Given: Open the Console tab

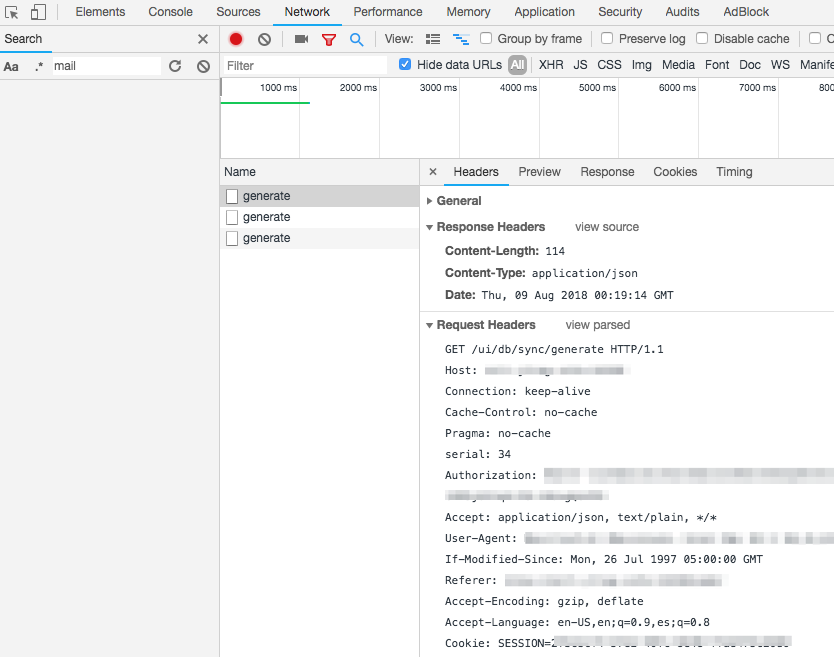Looking at the screenshot, I should 170,12.
